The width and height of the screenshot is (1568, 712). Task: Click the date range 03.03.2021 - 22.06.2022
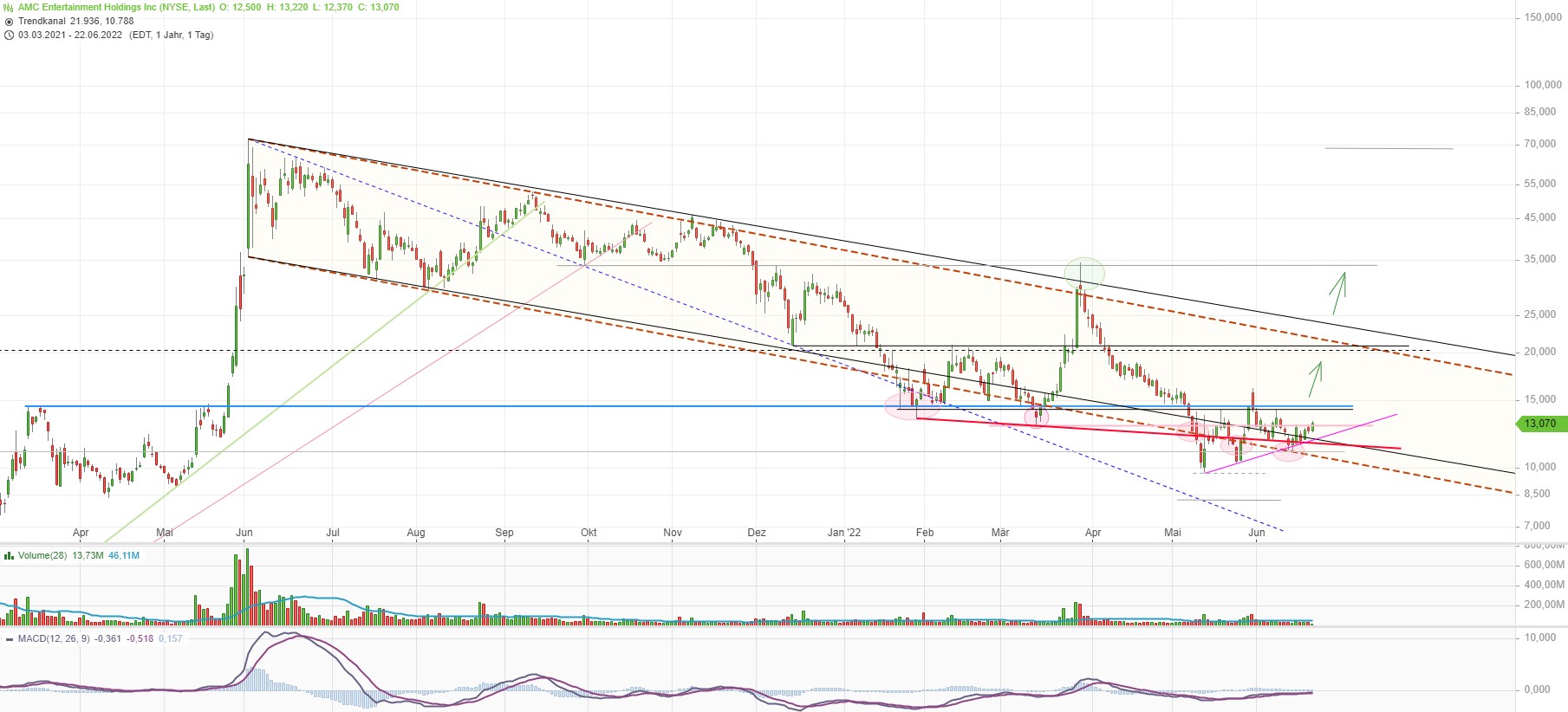click(x=70, y=35)
